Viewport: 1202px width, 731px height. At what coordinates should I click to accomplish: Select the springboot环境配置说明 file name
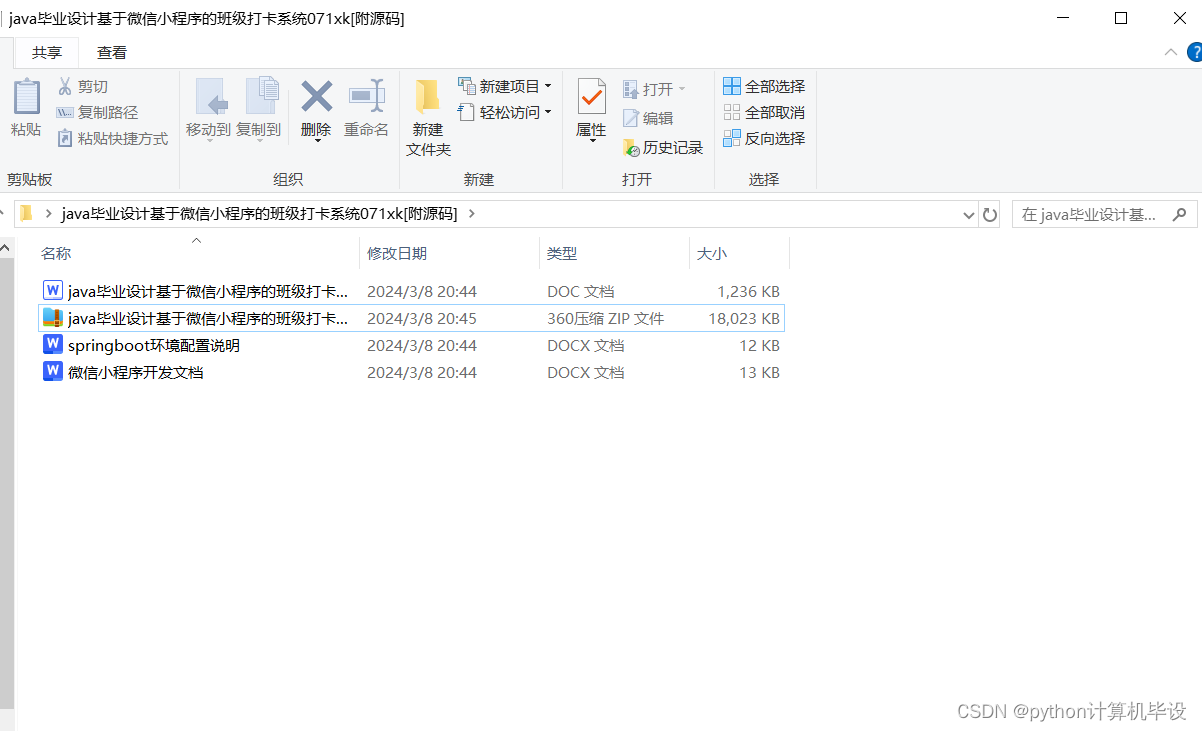(154, 345)
